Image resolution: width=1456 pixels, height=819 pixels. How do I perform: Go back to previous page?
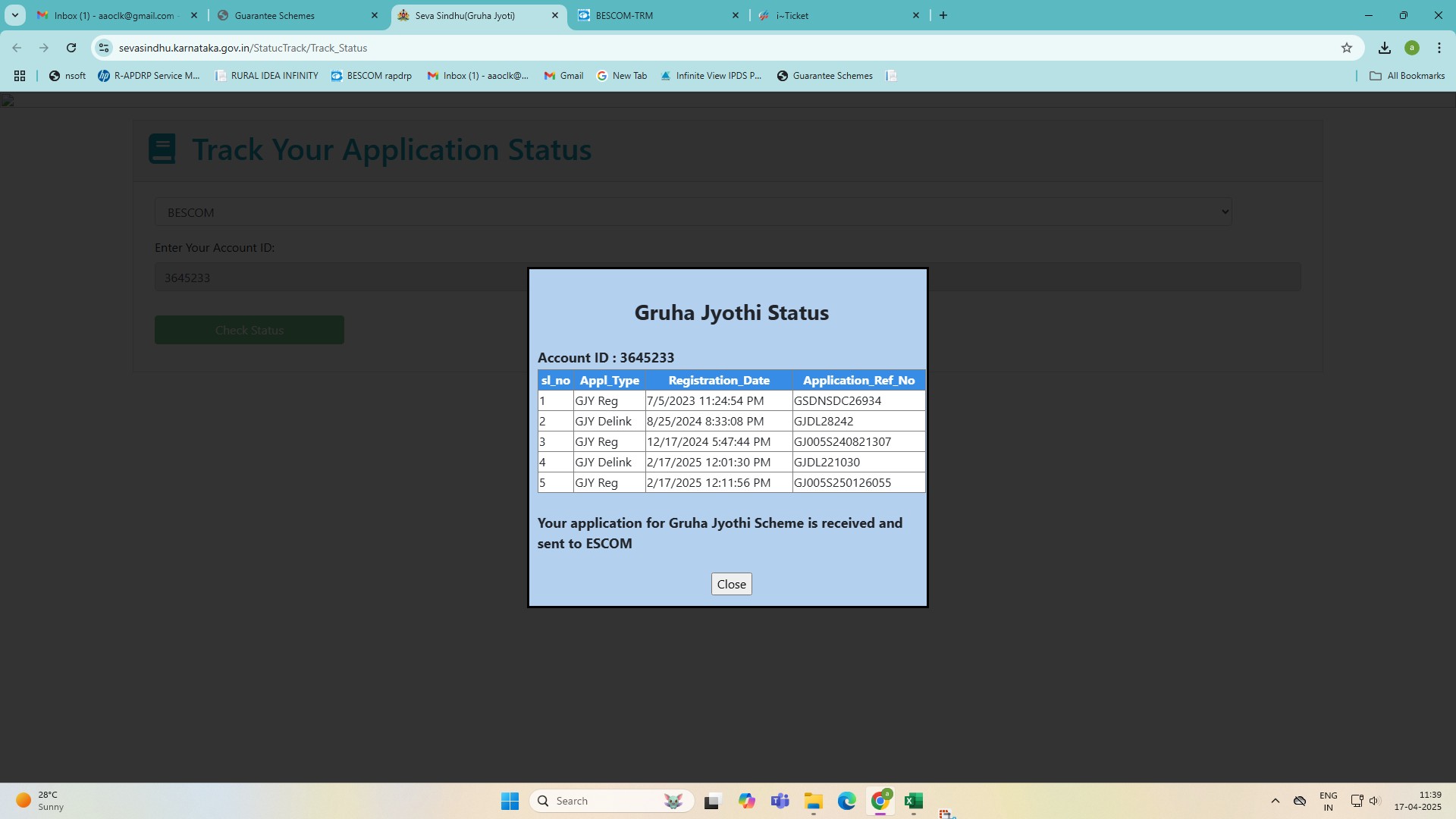(x=17, y=48)
